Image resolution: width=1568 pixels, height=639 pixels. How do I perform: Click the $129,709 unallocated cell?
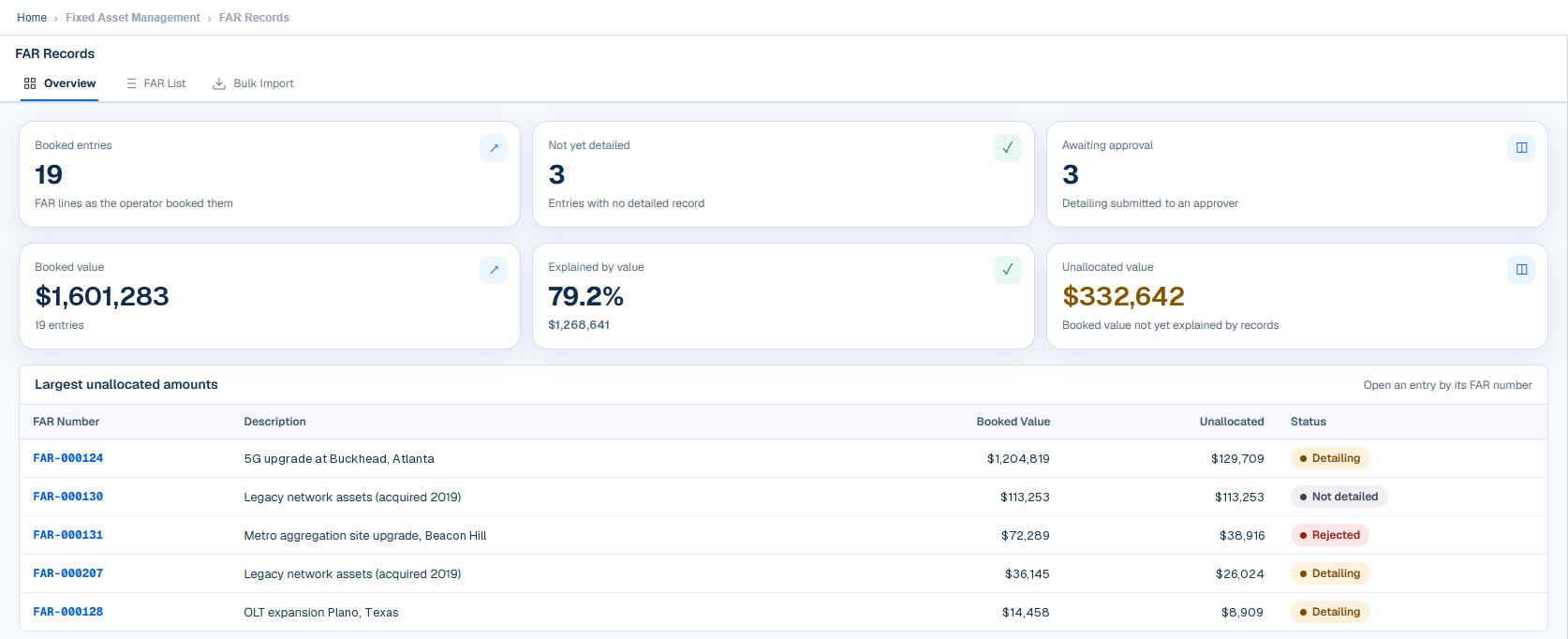1237,459
